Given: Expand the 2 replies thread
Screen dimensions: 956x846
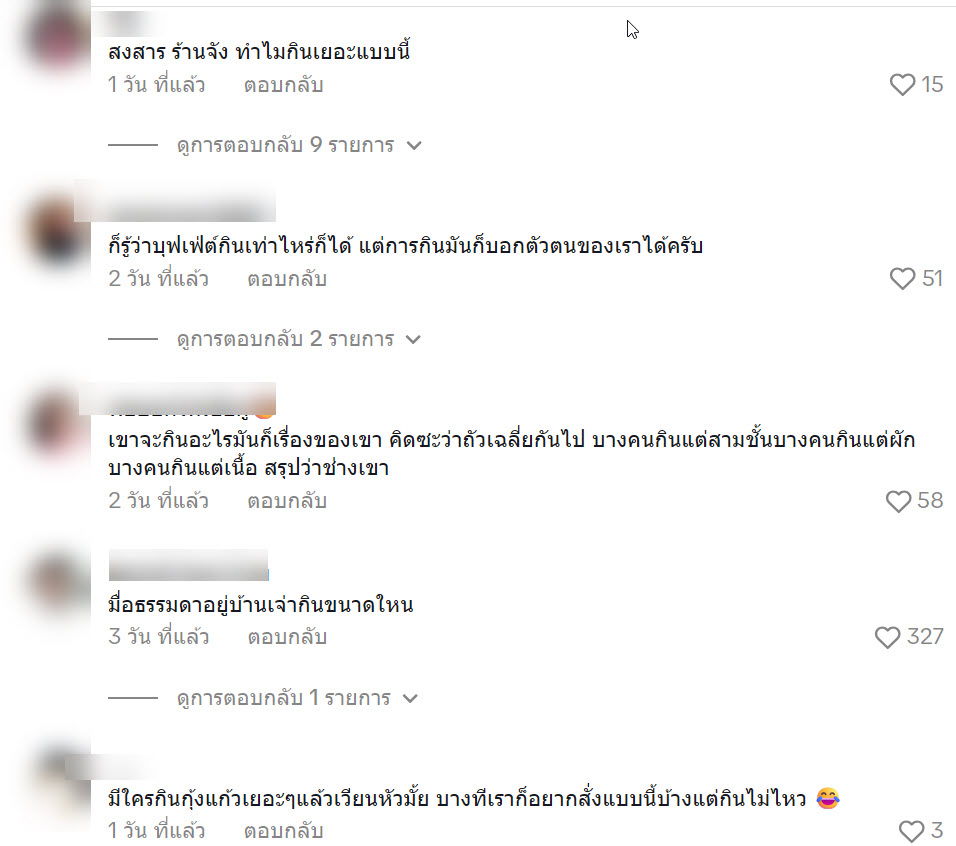Looking at the screenshot, I should pyautogui.click(x=299, y=339).
